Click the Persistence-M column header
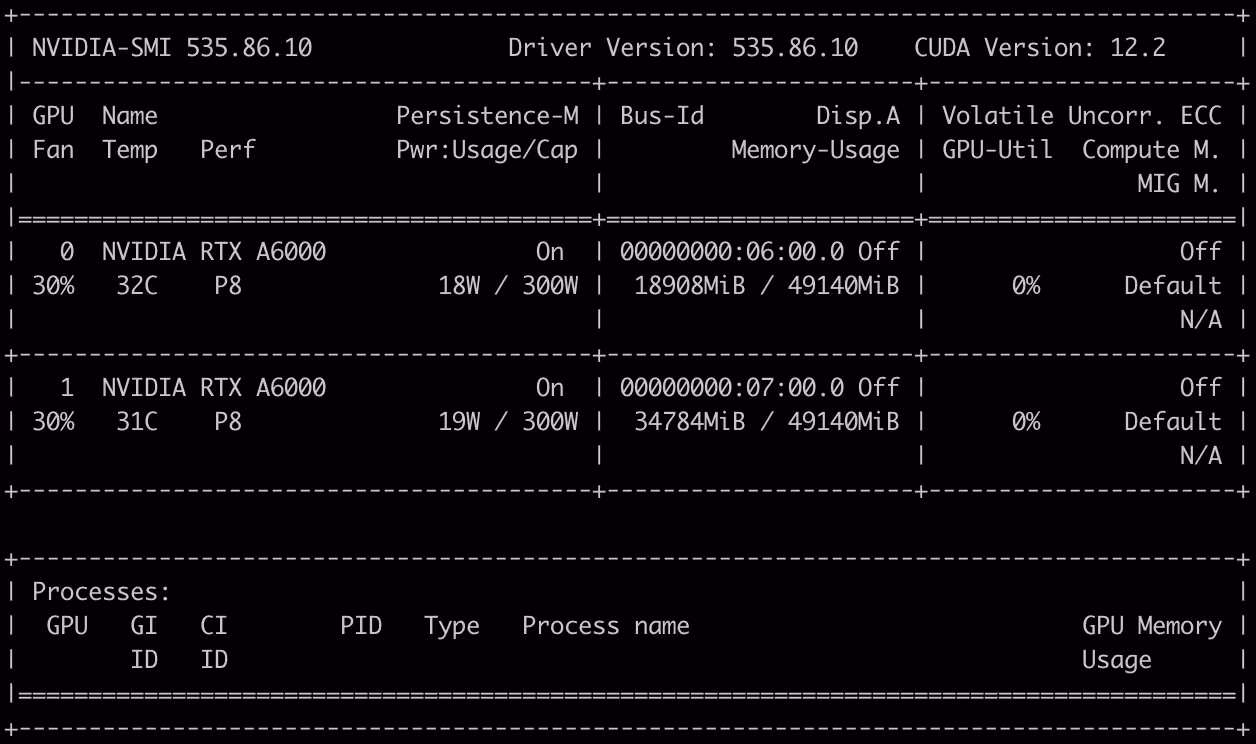1256x744 pixels. coord(487,116)
